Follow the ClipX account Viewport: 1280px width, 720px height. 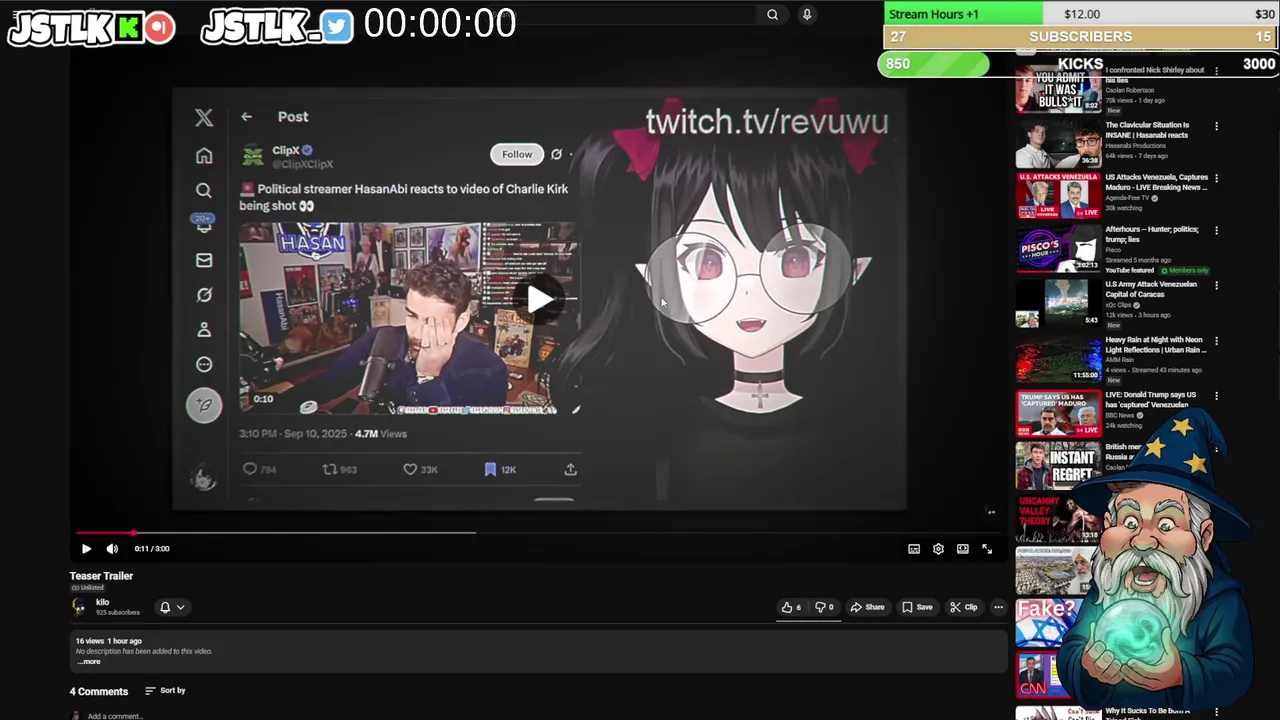pos(517,154)
